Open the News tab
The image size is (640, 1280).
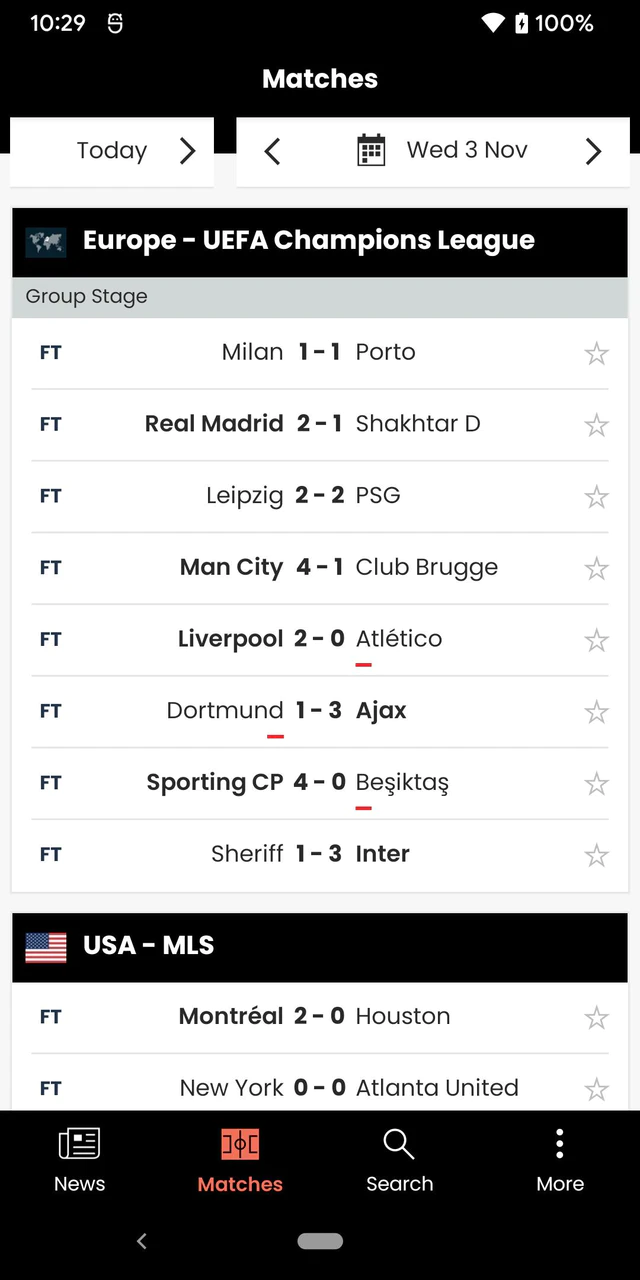point(79,1160)
